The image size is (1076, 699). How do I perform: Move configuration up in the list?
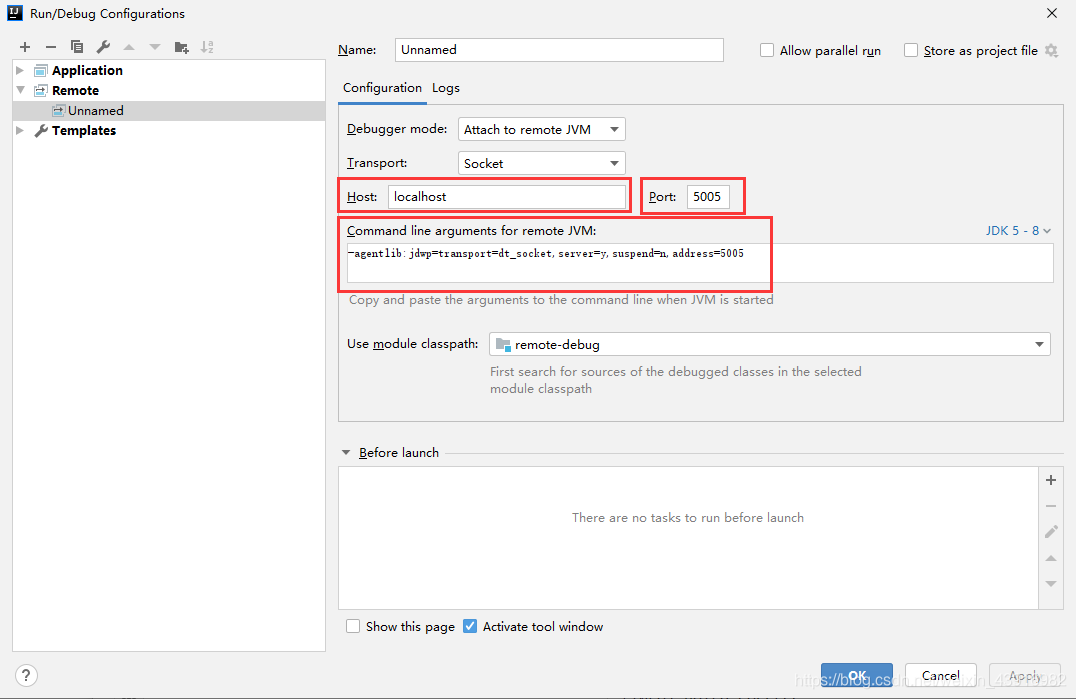tap(129, 47)
